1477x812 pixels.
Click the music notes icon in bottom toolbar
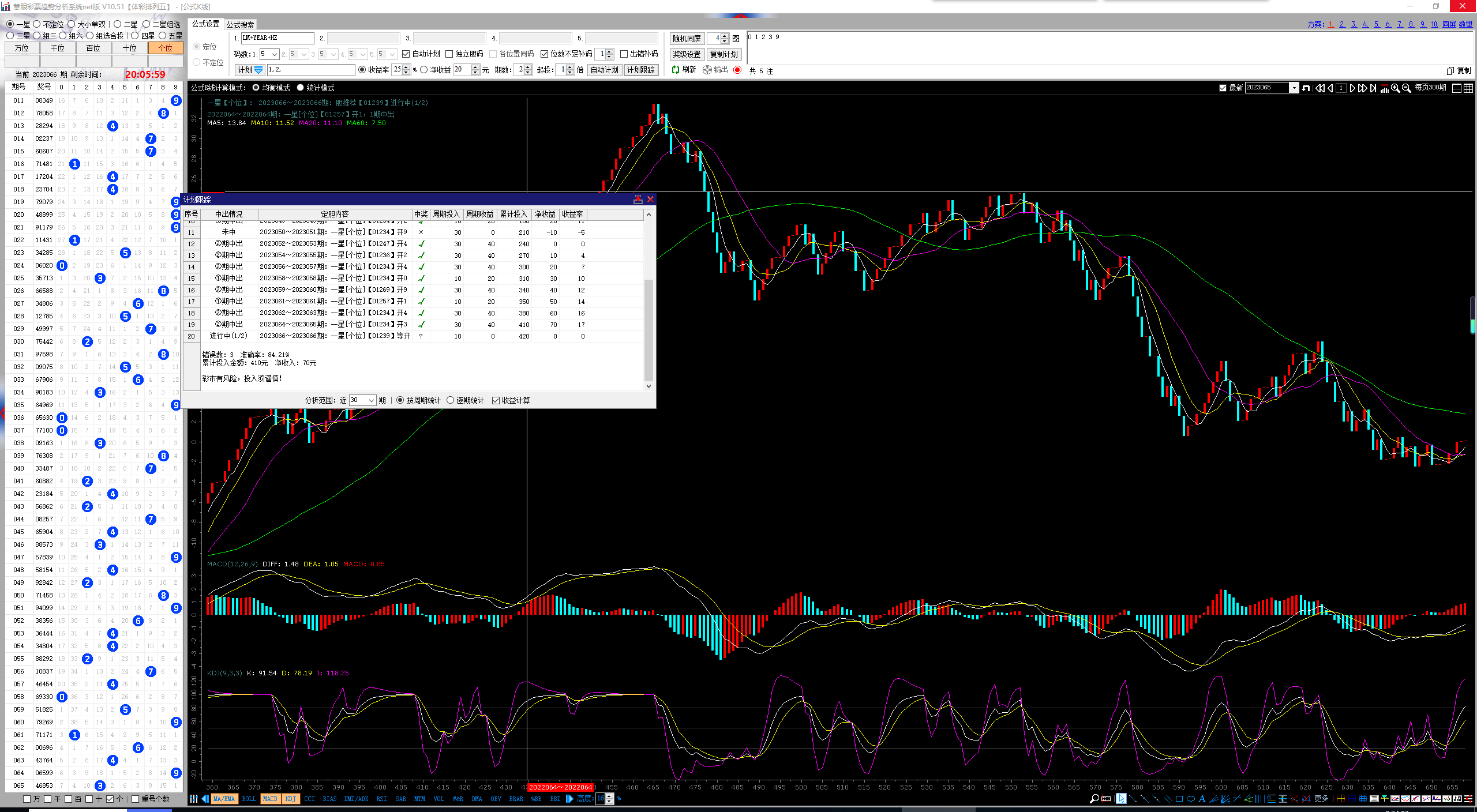1457,799
